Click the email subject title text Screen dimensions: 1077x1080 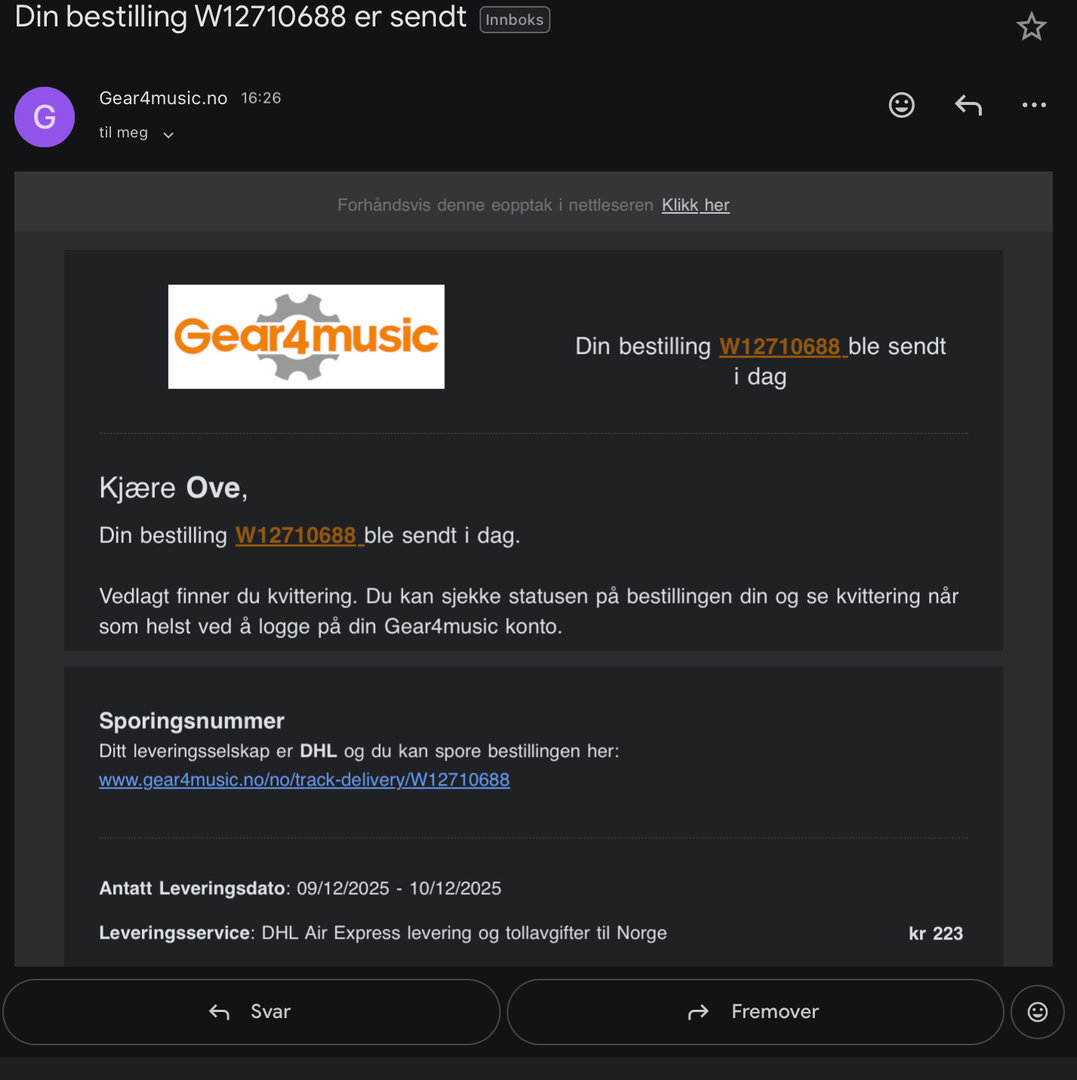241,17
